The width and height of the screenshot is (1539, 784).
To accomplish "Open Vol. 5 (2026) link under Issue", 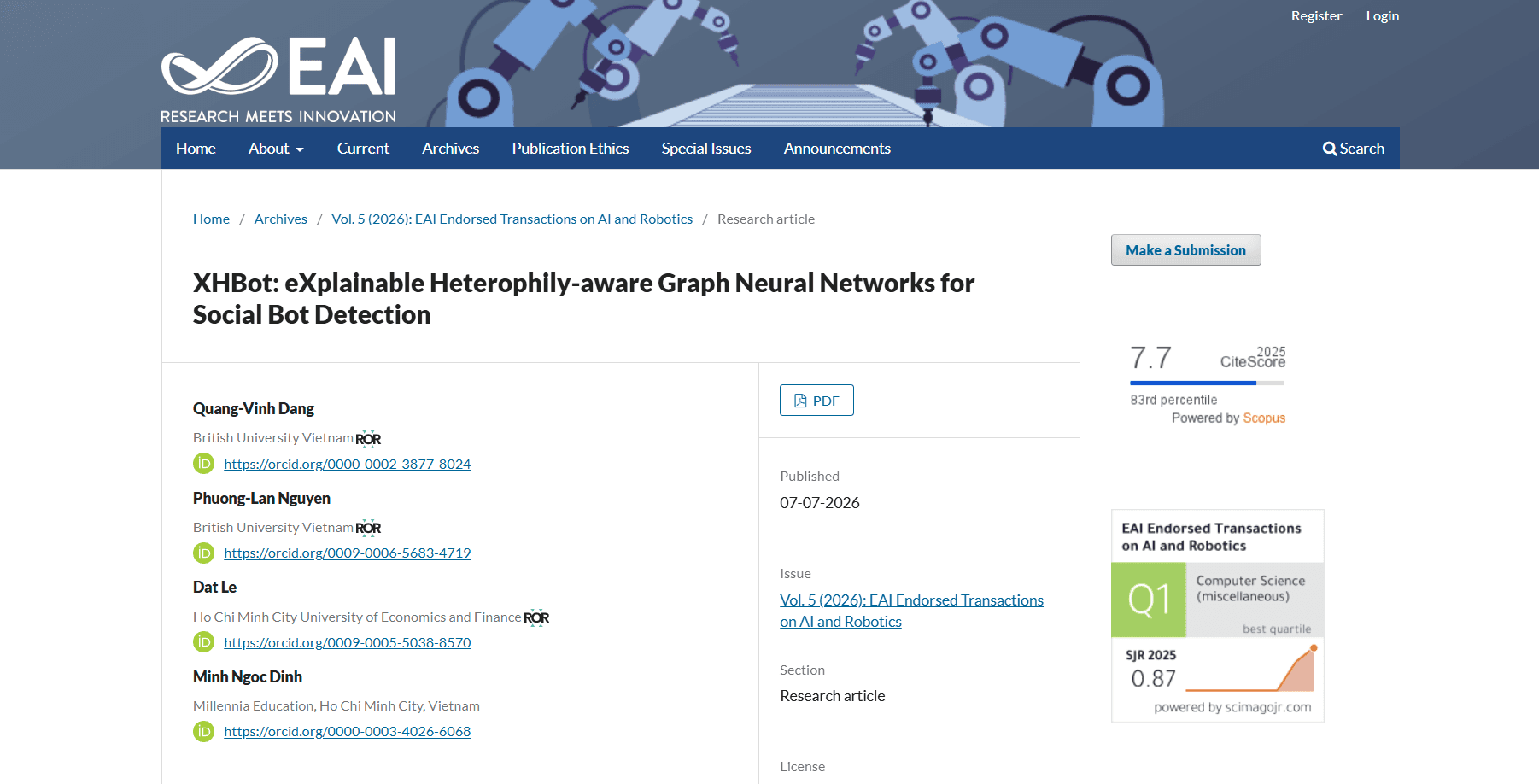I will (911, 611).
